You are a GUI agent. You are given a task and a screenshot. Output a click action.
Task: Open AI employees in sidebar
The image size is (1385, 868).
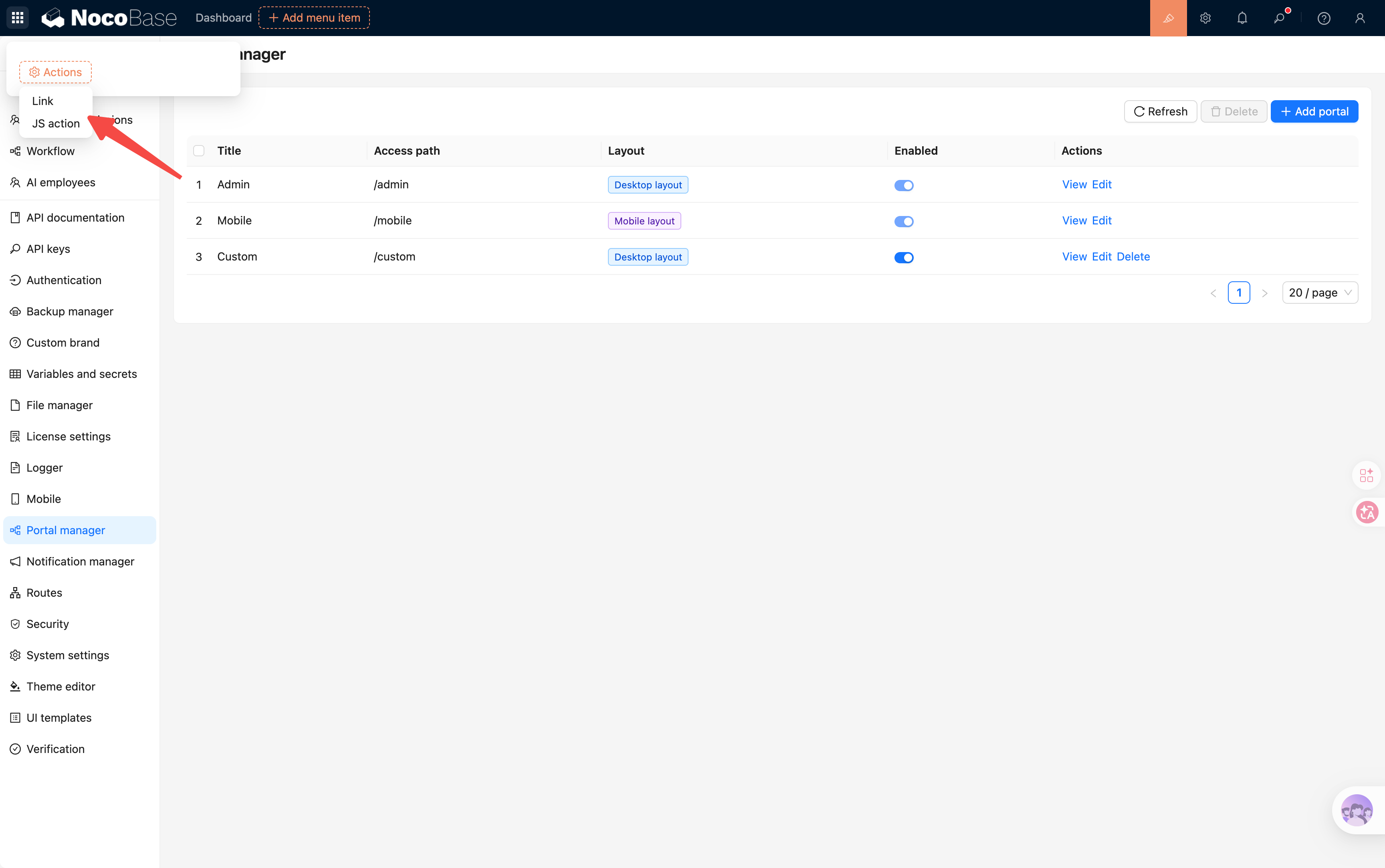point(79,182)
